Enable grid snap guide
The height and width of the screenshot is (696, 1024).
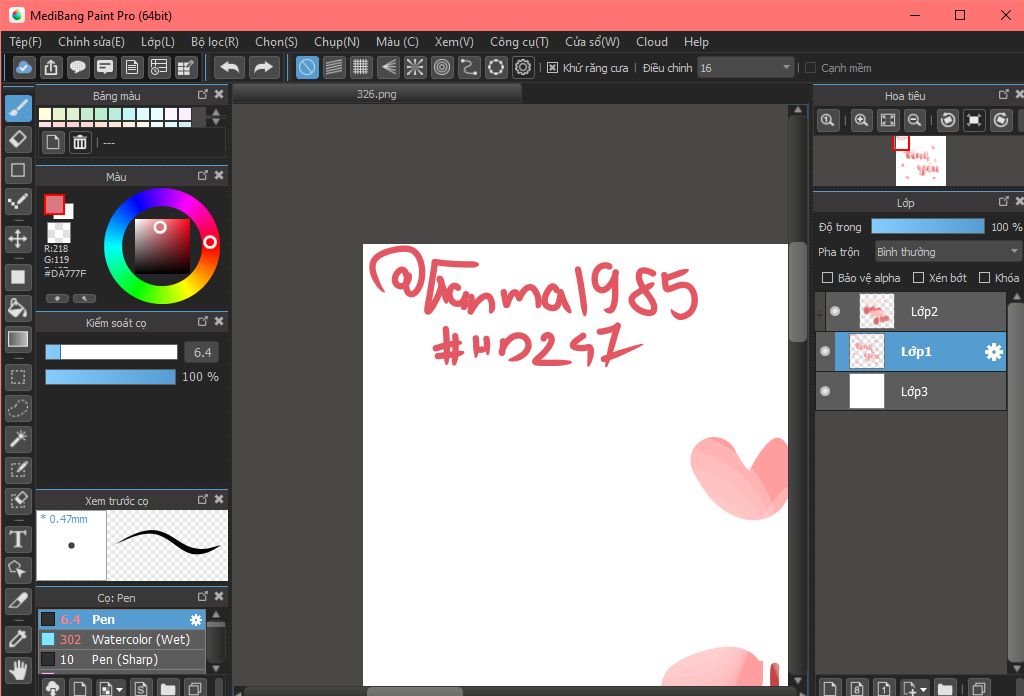(x=360, y=67)
